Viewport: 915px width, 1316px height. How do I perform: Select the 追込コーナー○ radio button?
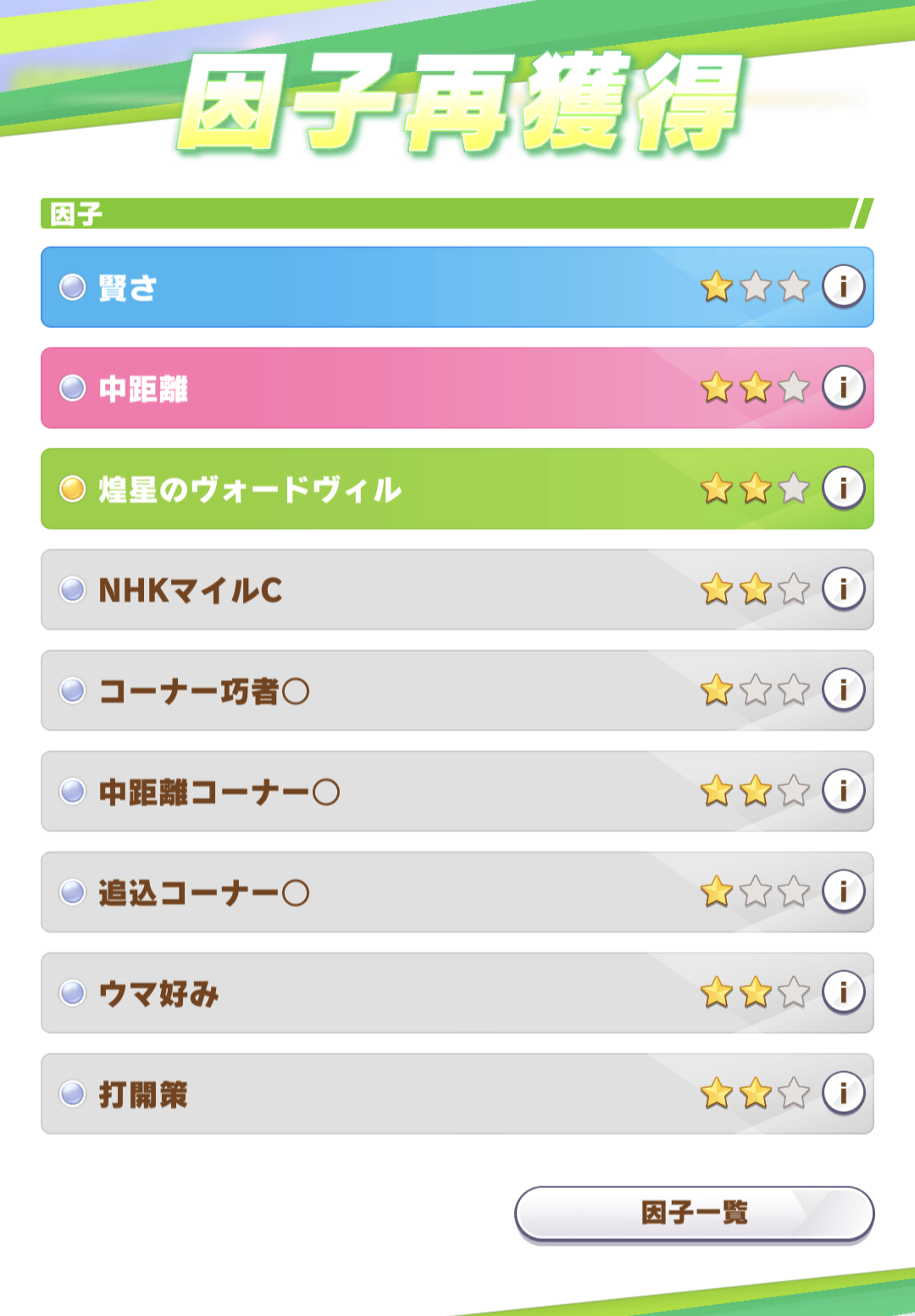coord(73,892)
